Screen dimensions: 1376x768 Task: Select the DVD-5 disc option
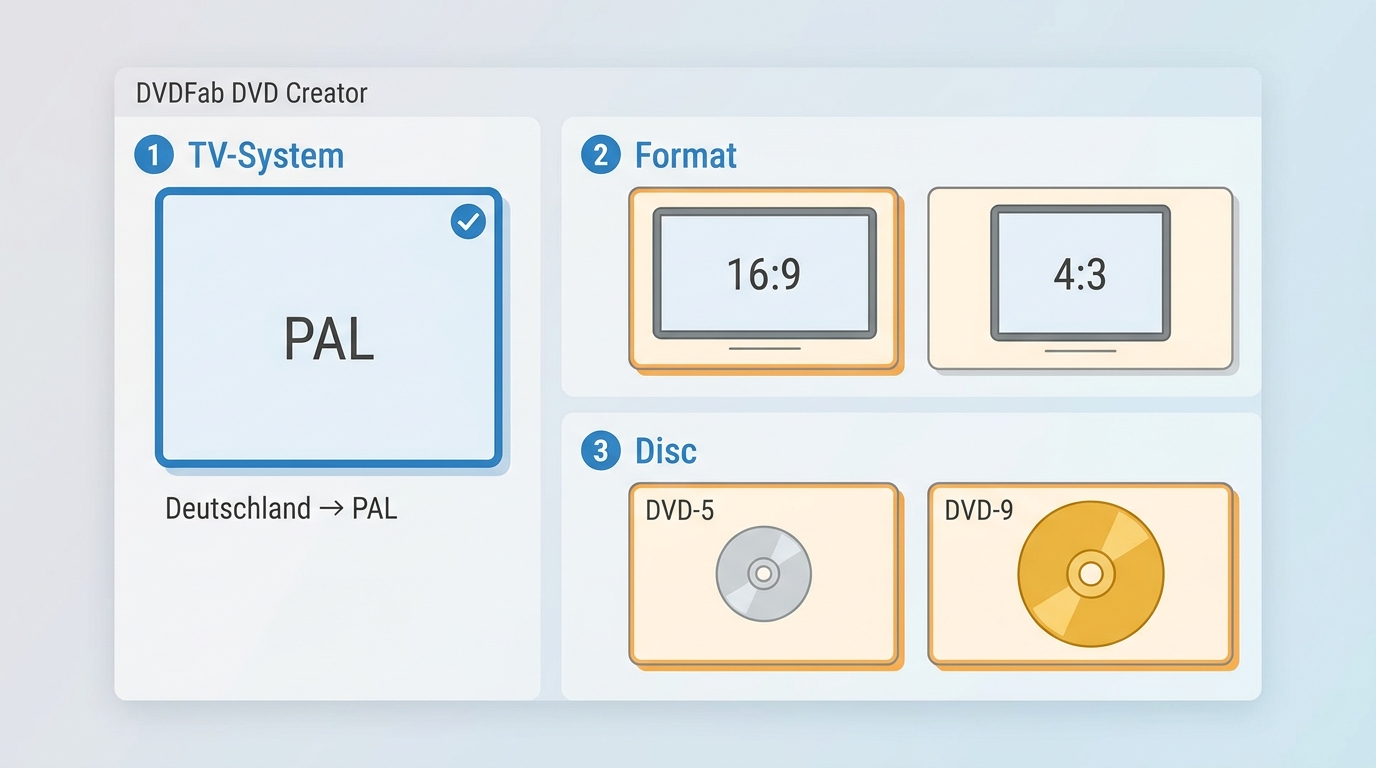pos(764,574)
